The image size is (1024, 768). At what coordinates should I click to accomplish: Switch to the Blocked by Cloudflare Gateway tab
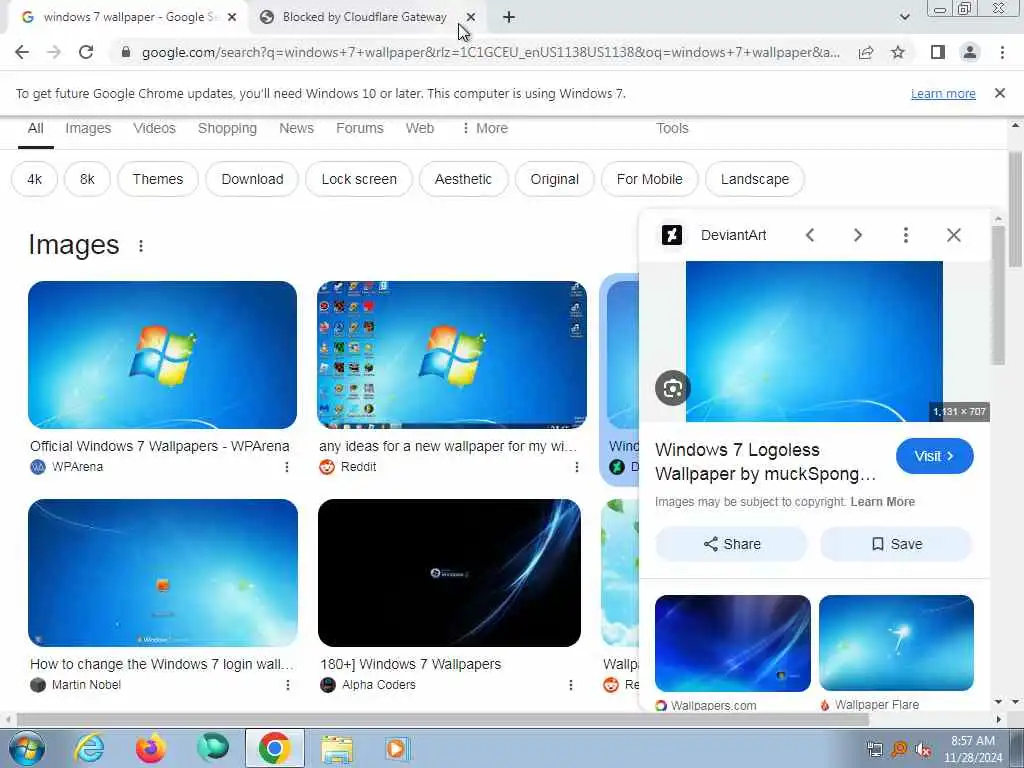pyautogui.click(x=364, y=18)
